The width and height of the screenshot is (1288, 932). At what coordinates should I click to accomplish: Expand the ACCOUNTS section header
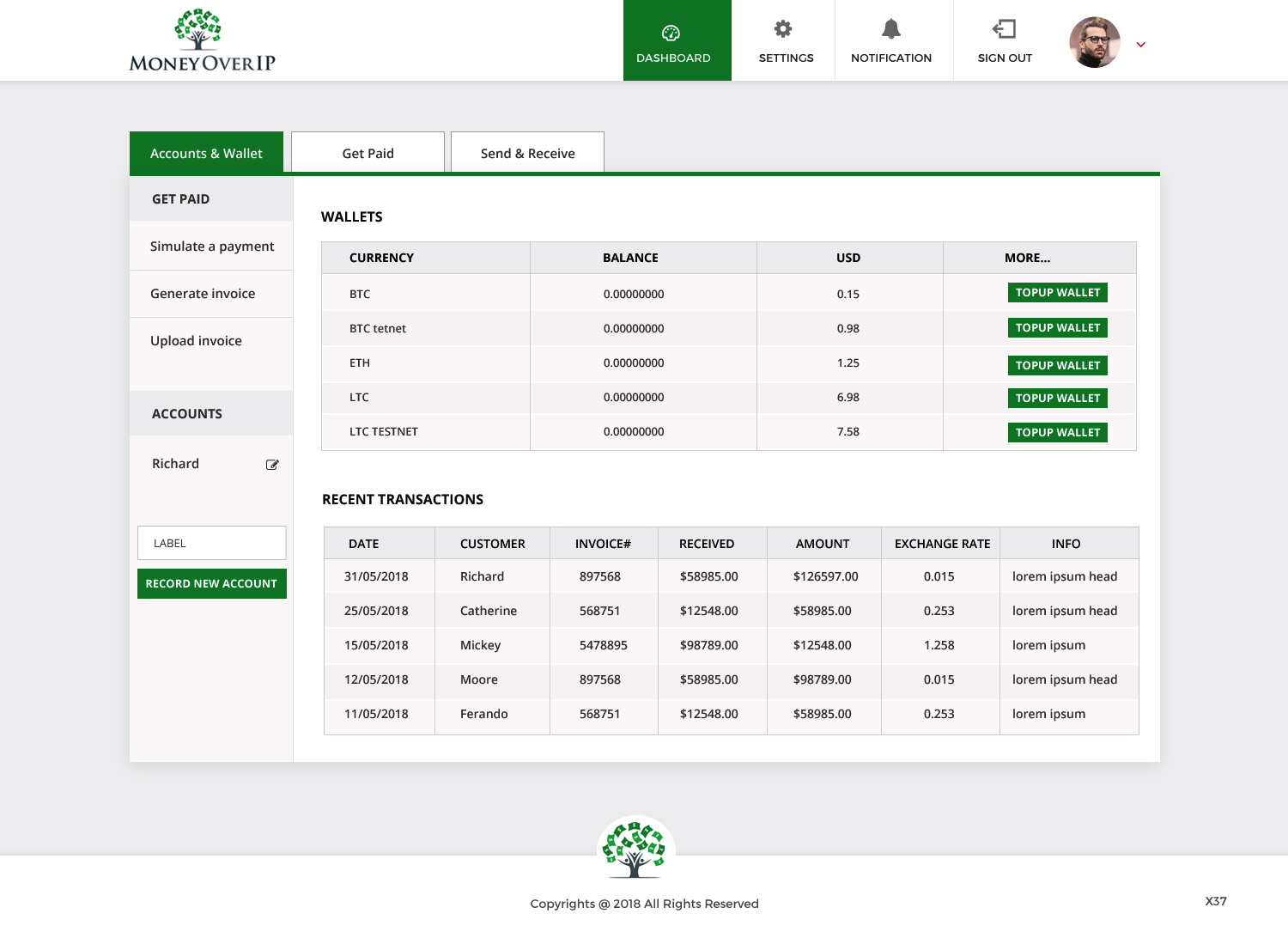[186, 413]
